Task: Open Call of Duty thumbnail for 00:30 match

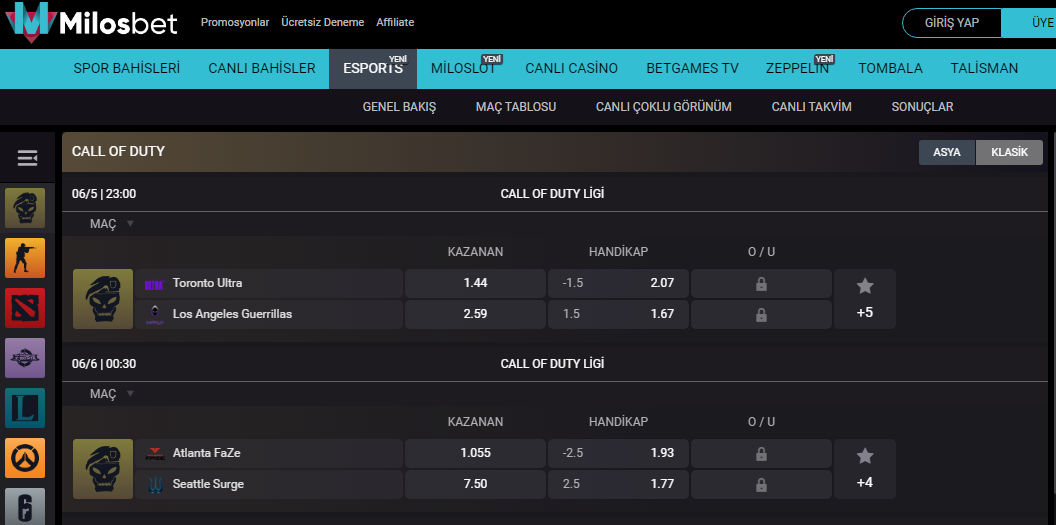Action: coord(103,469)
